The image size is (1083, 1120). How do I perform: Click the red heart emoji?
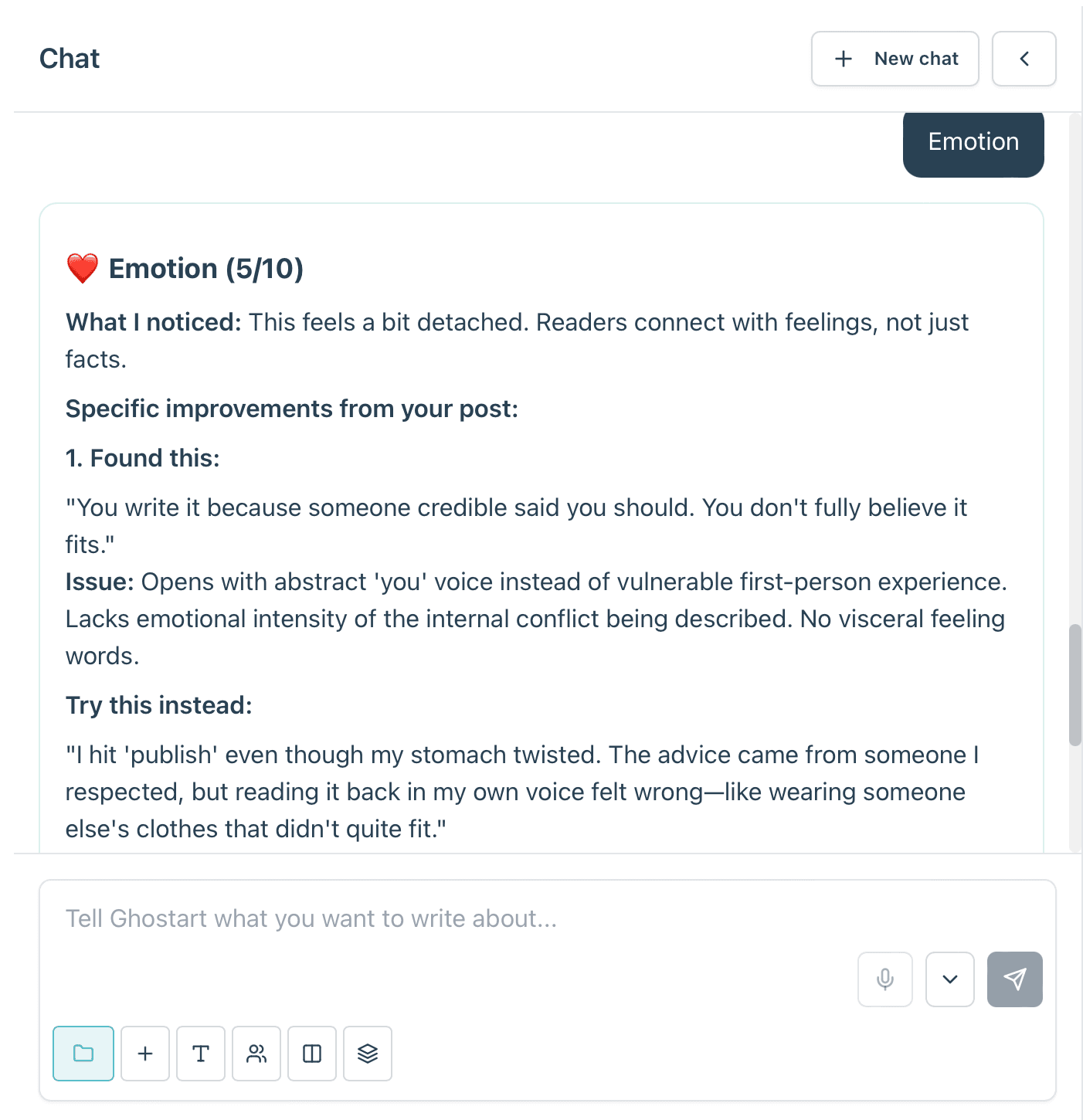coord(83,269)
